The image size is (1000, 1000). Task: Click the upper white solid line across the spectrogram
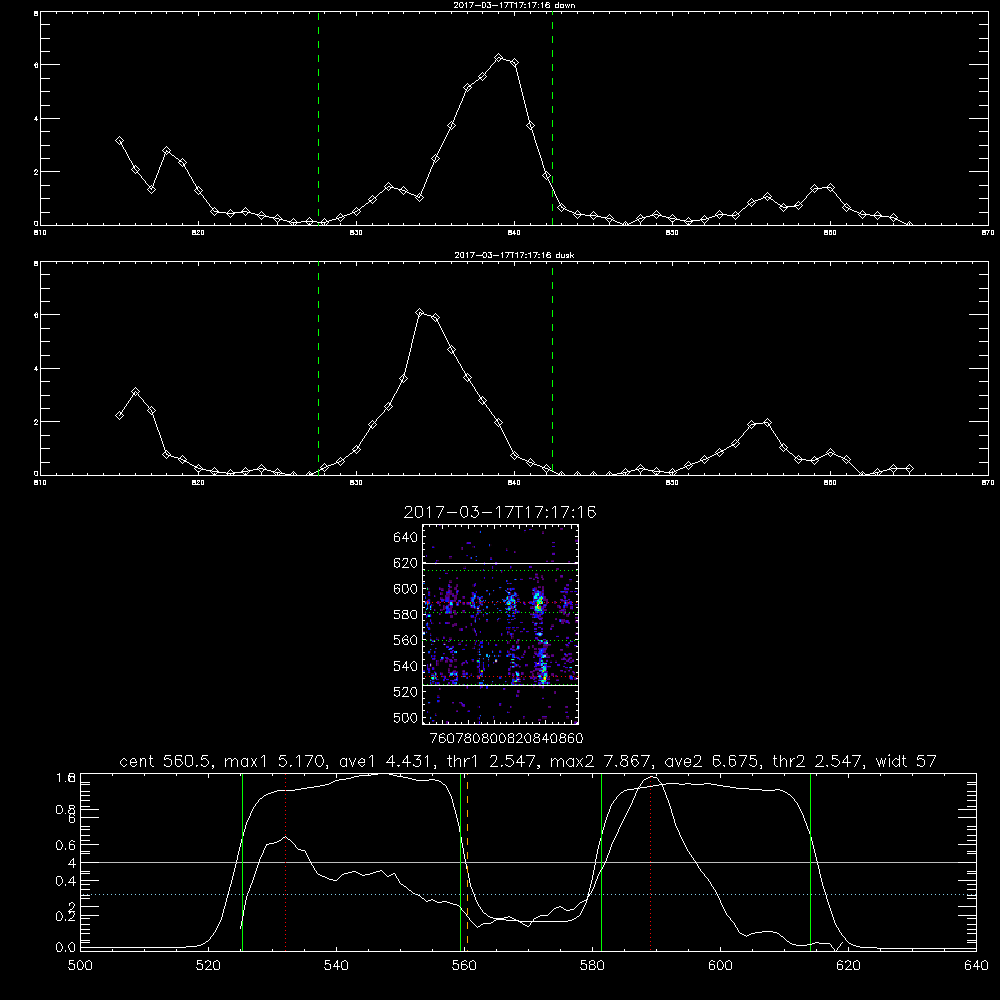coord(500,563)
